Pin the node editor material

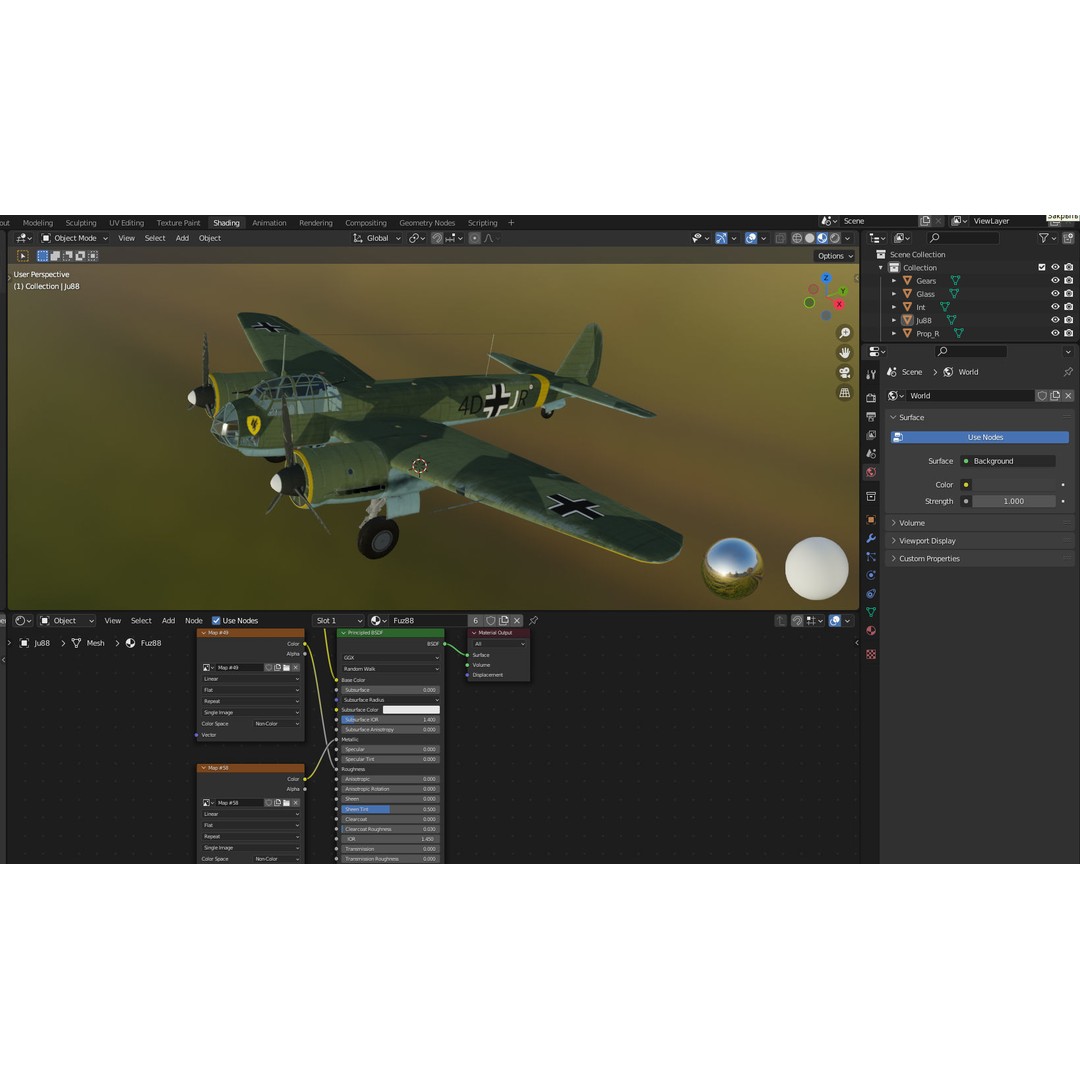point(533,621)
